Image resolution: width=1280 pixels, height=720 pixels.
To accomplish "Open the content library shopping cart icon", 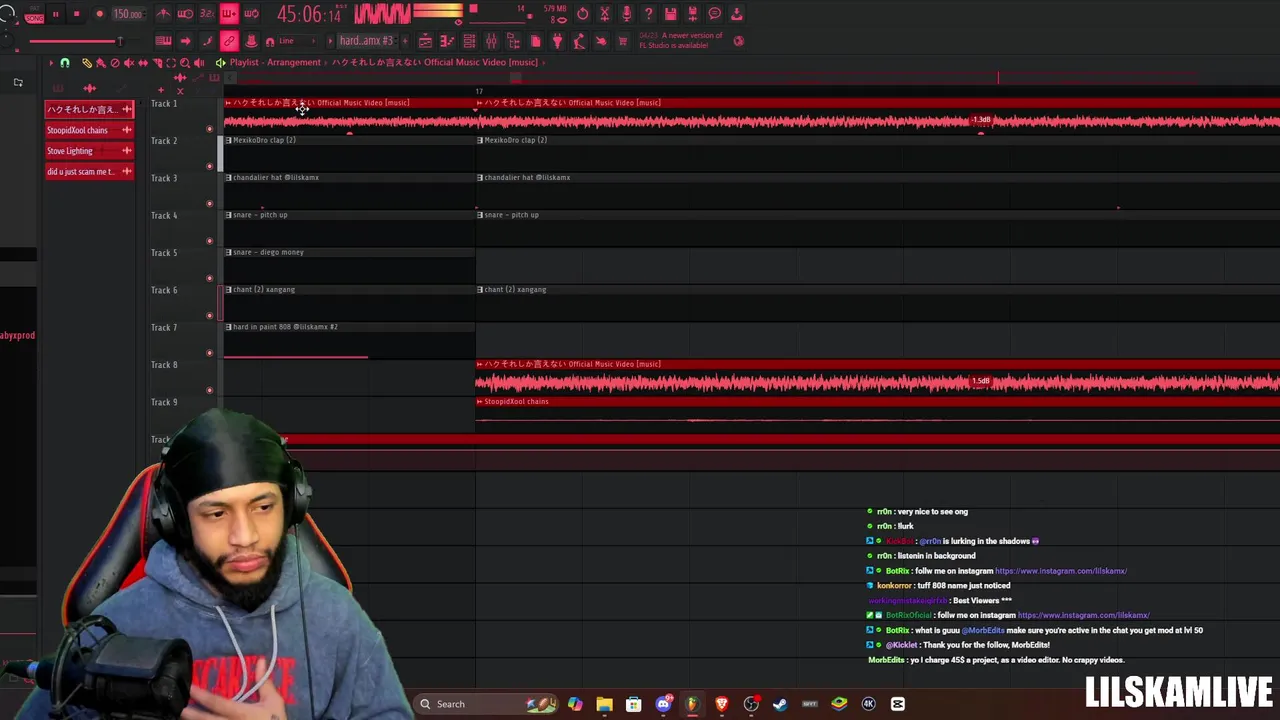I will click(623, 41).
